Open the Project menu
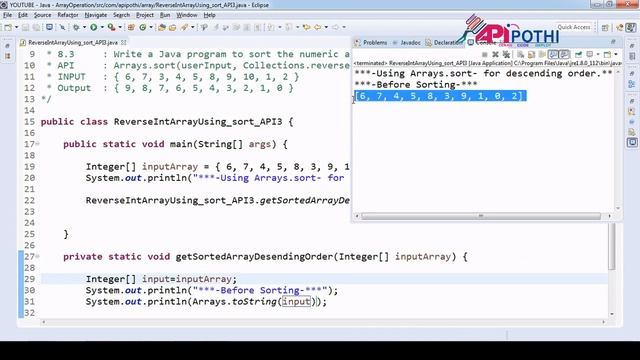 [x=145, y=15]
